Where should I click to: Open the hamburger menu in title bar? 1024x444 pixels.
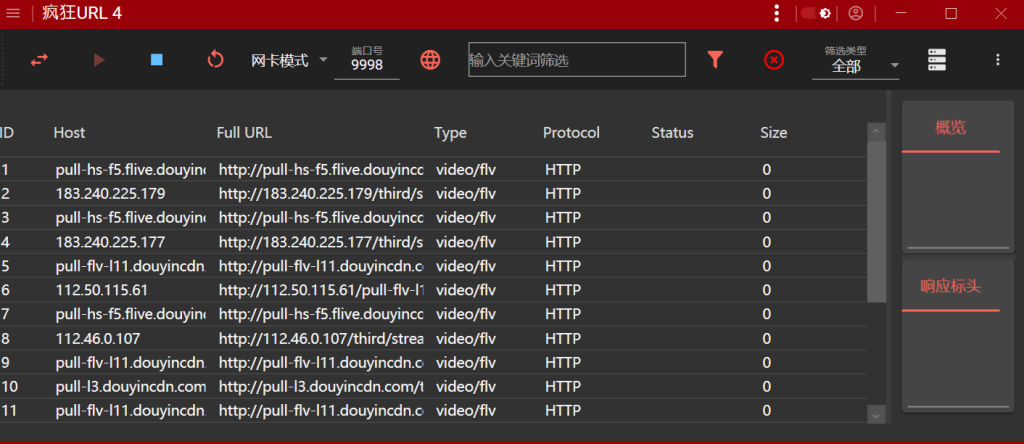(x=12, y=14)
